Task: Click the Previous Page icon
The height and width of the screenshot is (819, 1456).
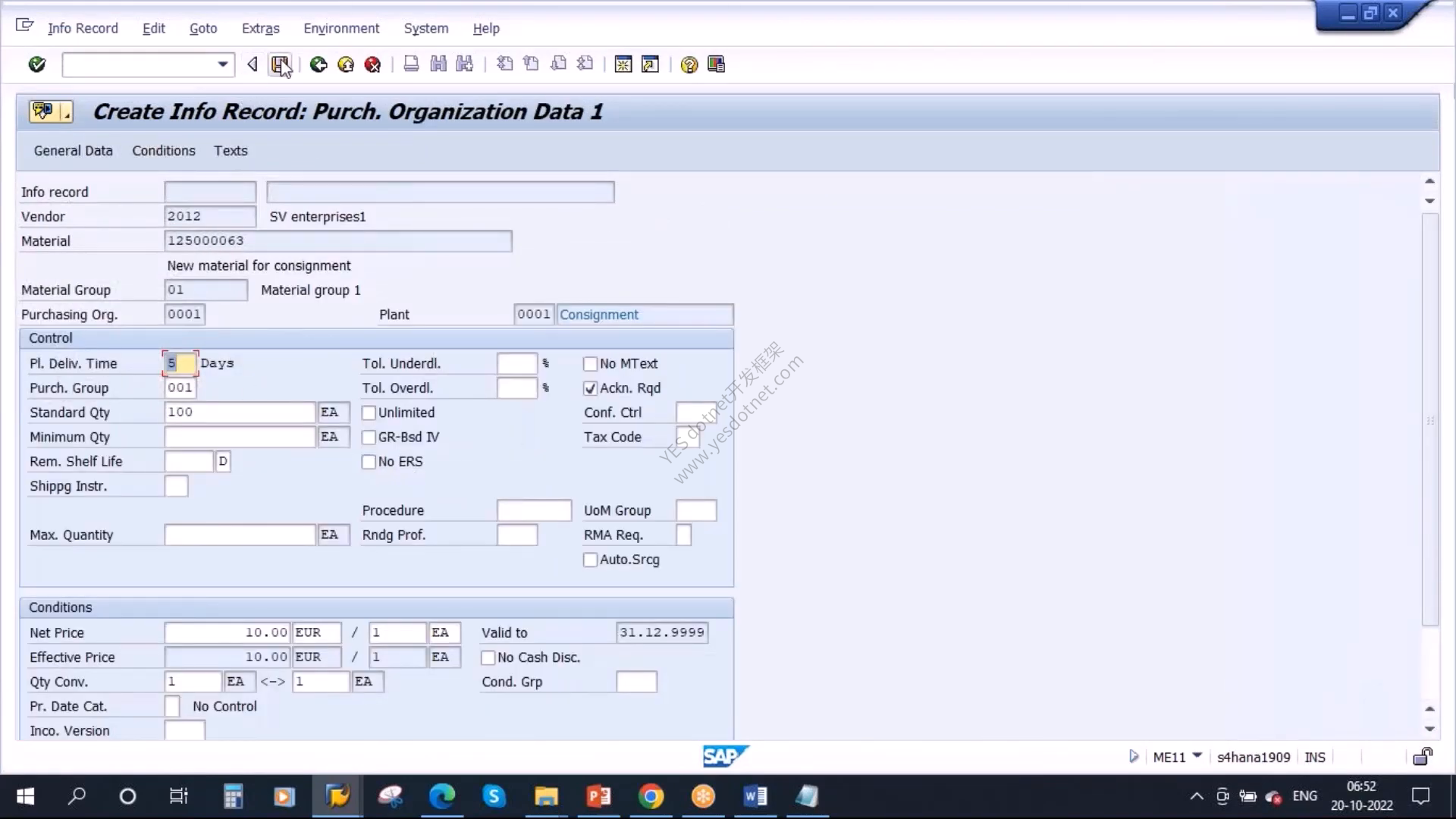Action: tap(532, 64)
